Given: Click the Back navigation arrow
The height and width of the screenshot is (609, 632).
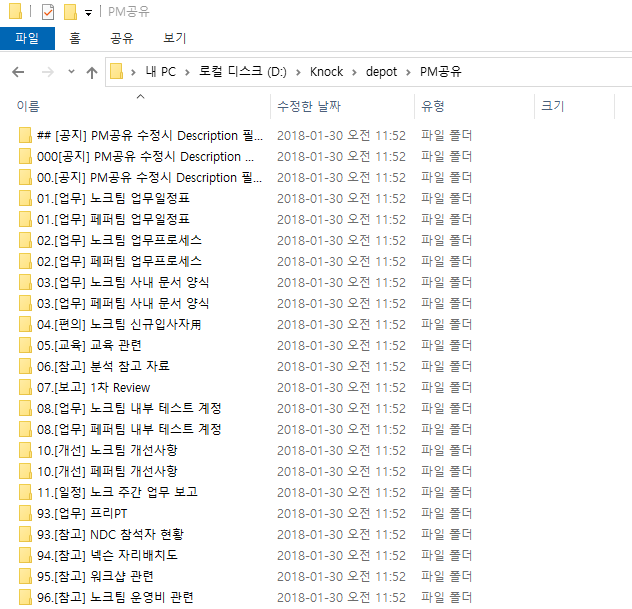Looking at the screenshot, I should point(19,72).
